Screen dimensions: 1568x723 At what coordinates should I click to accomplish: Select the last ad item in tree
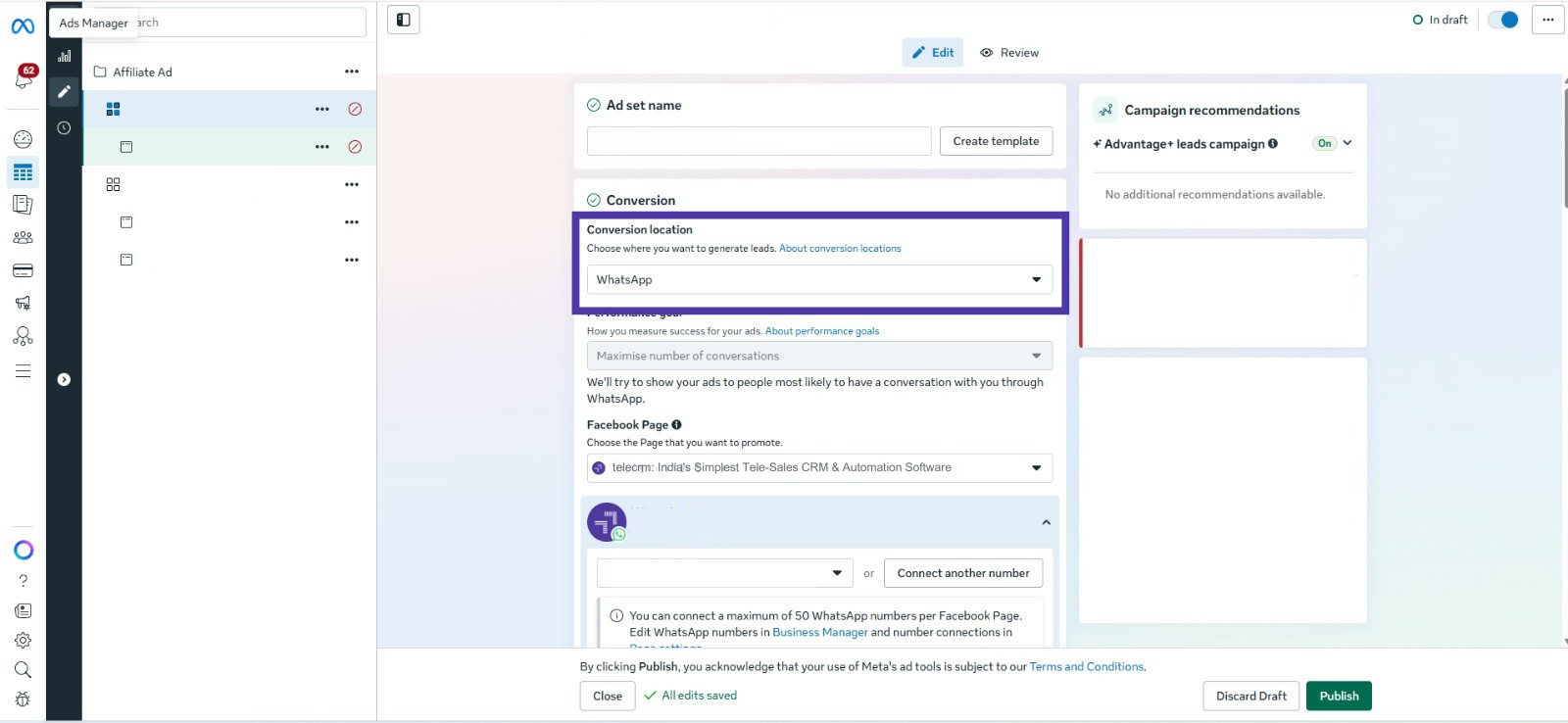click(x=126, y=260)
